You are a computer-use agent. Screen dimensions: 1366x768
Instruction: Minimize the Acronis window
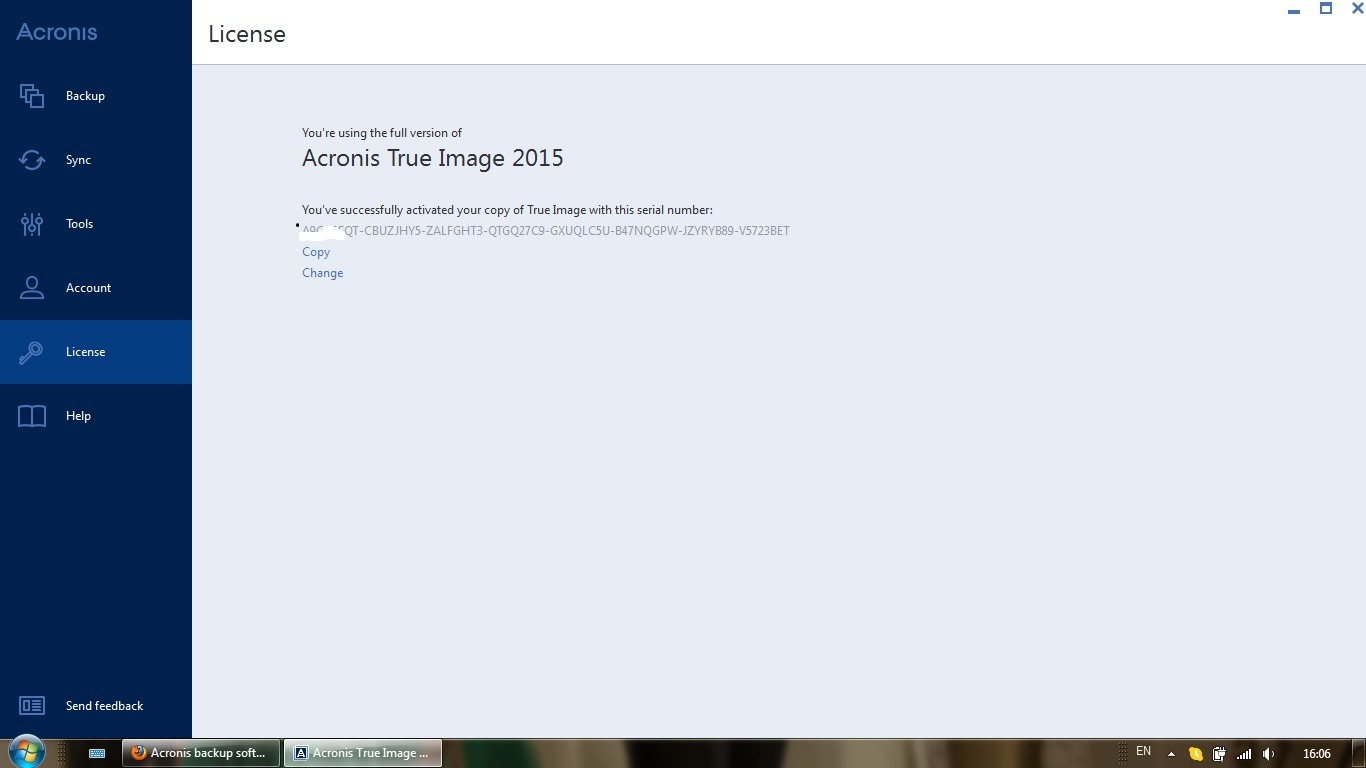pos(1294,11)
